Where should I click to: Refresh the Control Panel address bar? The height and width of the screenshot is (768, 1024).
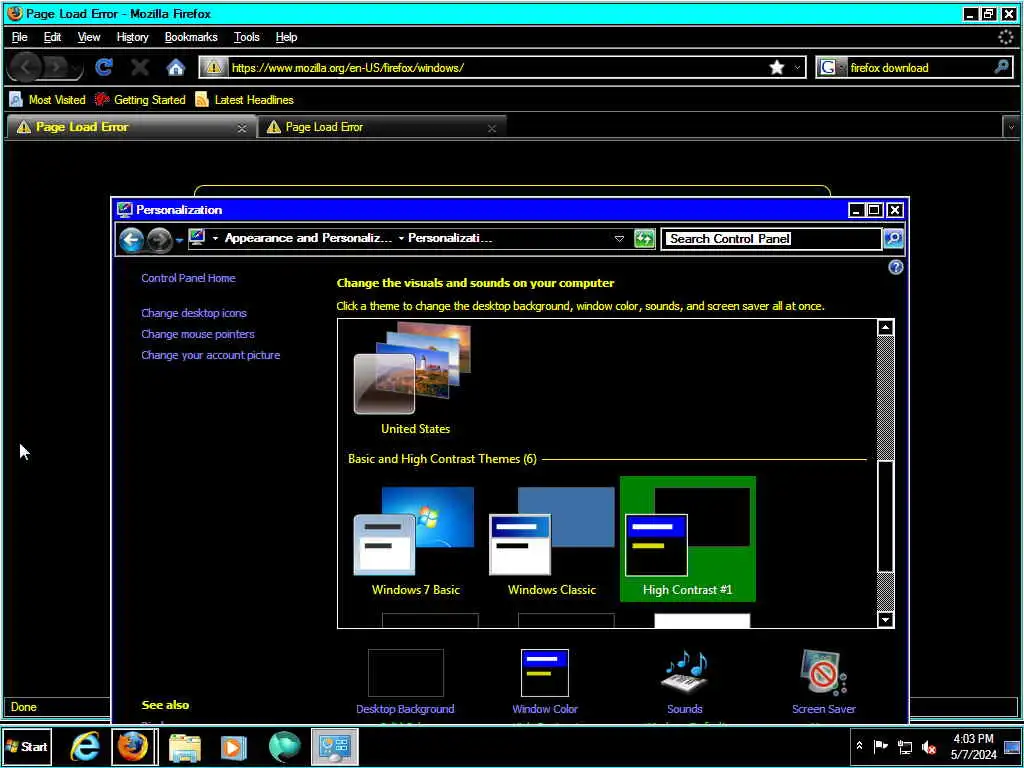pos(644,238)
